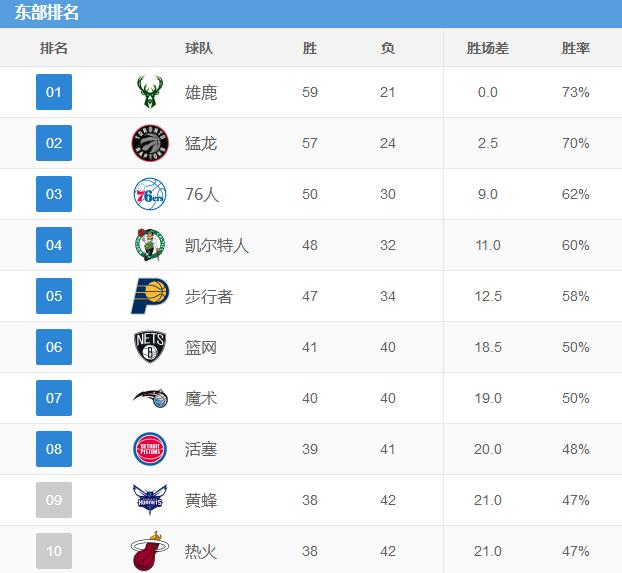Click the 胜 wins column header

309,48
